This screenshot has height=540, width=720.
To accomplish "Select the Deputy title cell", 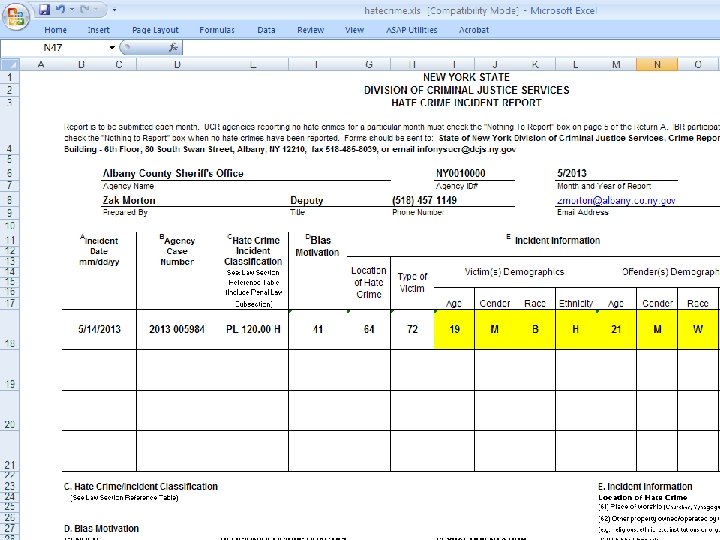I will [x=307, y=200].
